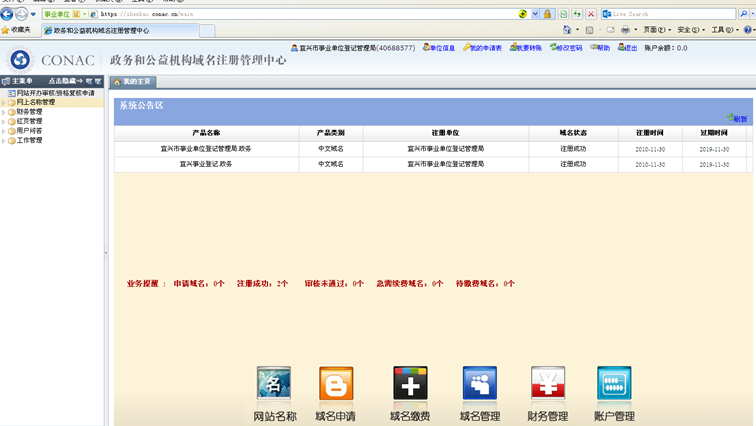Click the green circular icon in address bar
The image size is (756, 426).
point(523,14)
